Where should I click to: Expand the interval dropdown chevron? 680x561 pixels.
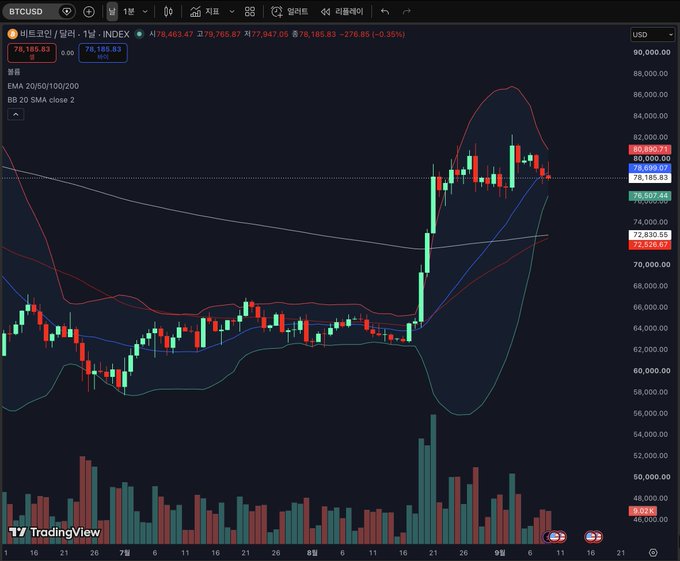pyautogui.click(x=145, y=12)
